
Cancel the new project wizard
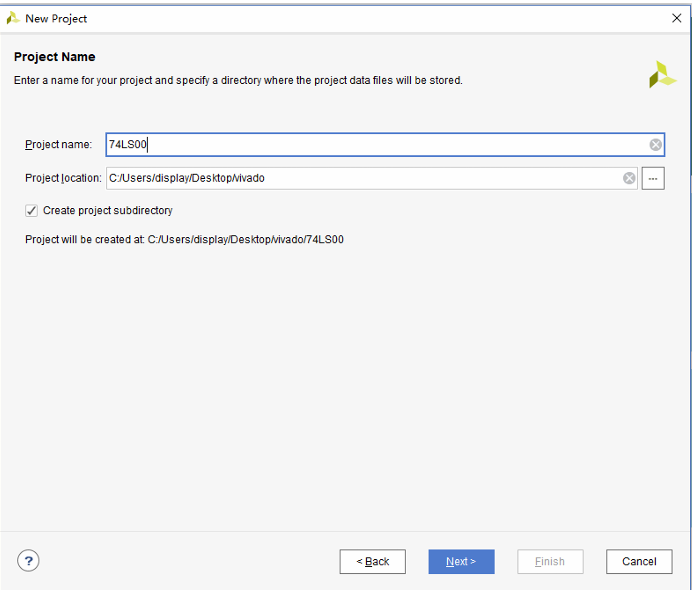pos(639,561)
